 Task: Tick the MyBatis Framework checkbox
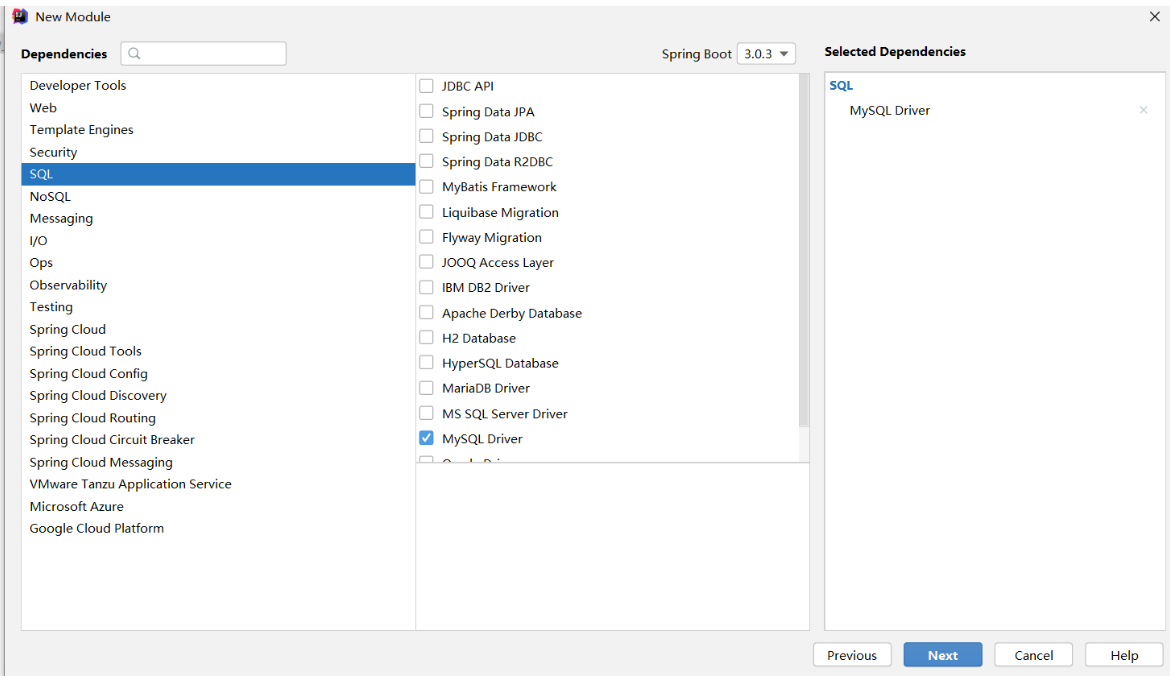click(x=427, y=186)
